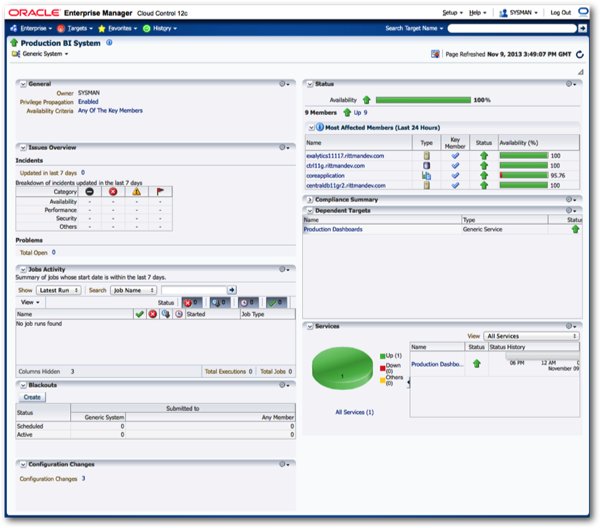Open the Jobs Activity panel gear options

(284, 269)
